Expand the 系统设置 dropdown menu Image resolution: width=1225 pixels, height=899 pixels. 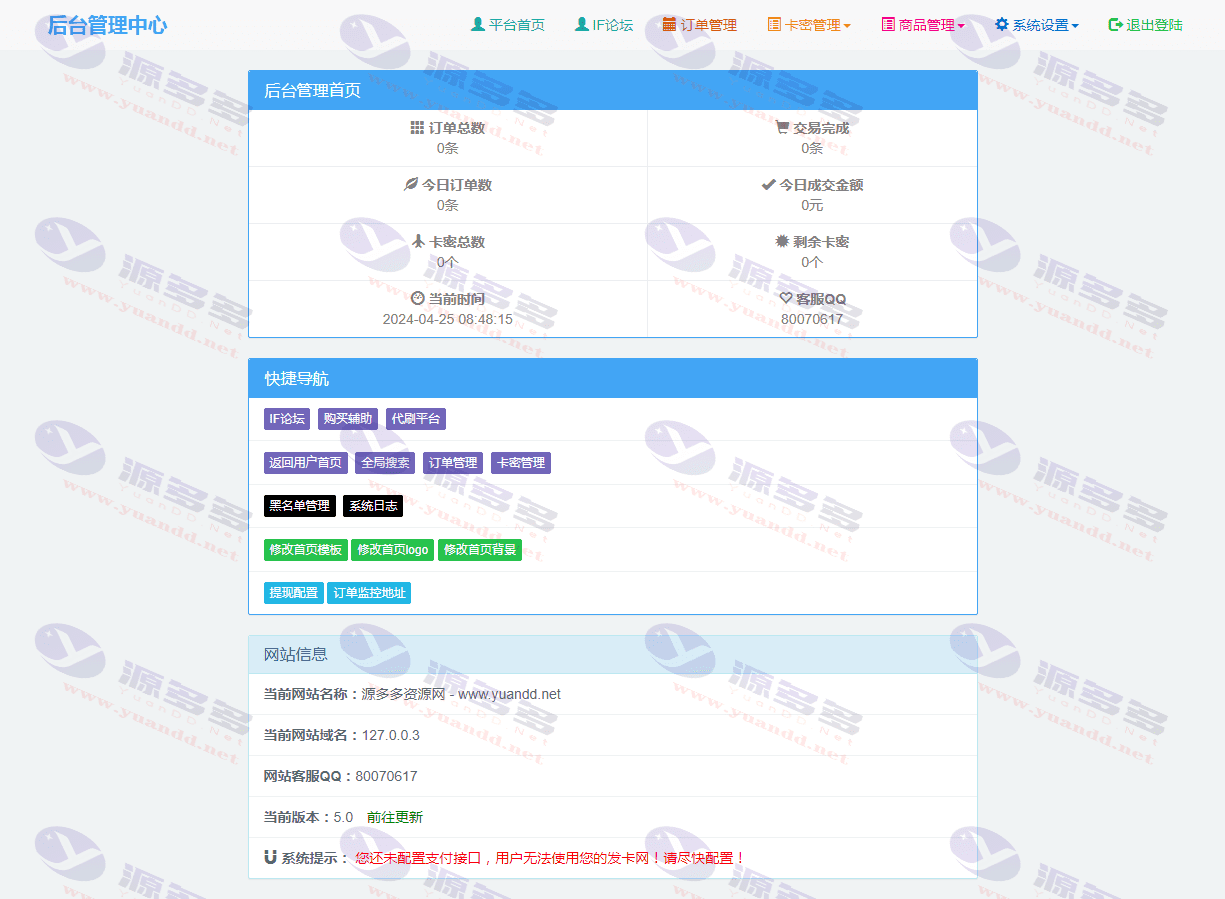click(x=1046, y=25)
